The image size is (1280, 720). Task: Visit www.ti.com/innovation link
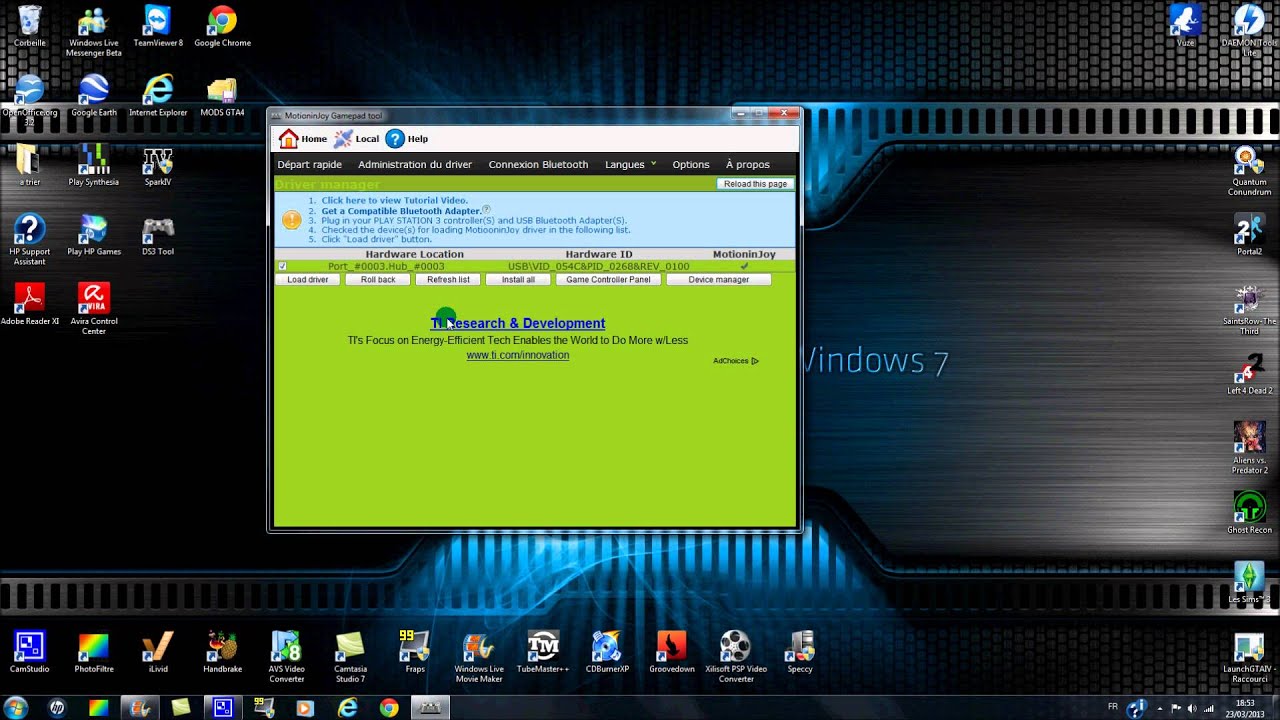click(x=518, y=355)
